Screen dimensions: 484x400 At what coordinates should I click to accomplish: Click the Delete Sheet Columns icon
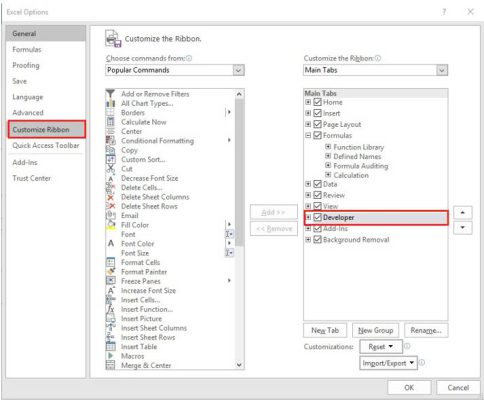tap(110, 197)
